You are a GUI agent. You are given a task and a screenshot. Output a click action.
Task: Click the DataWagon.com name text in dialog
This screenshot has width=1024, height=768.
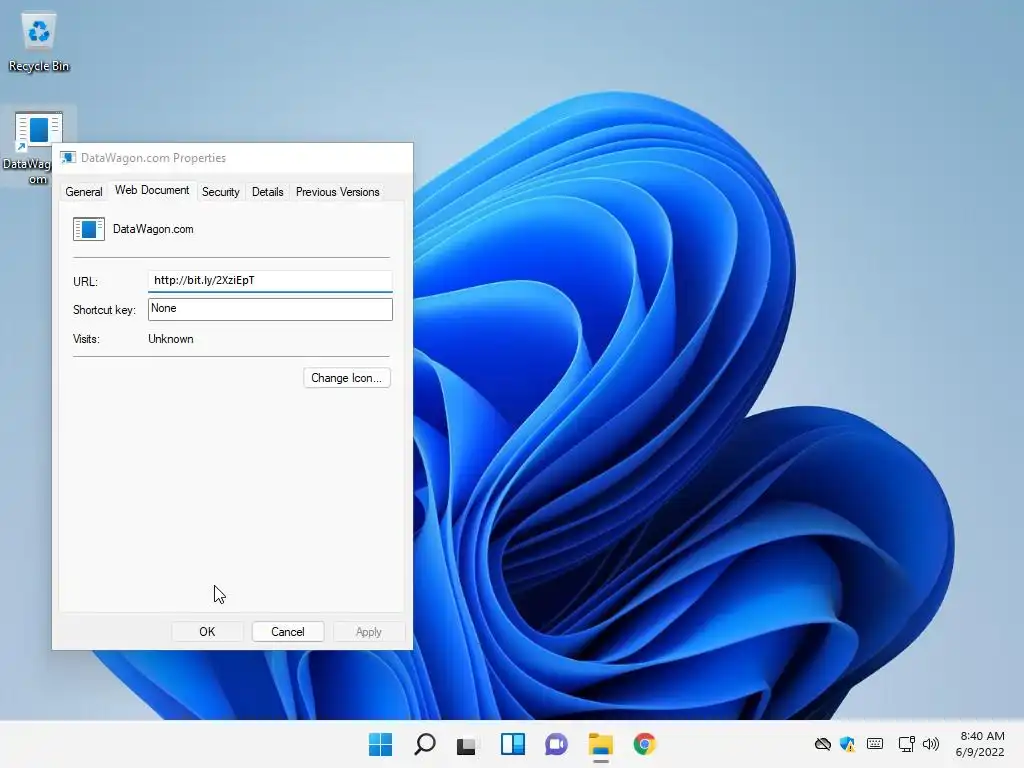pos(153,229)
